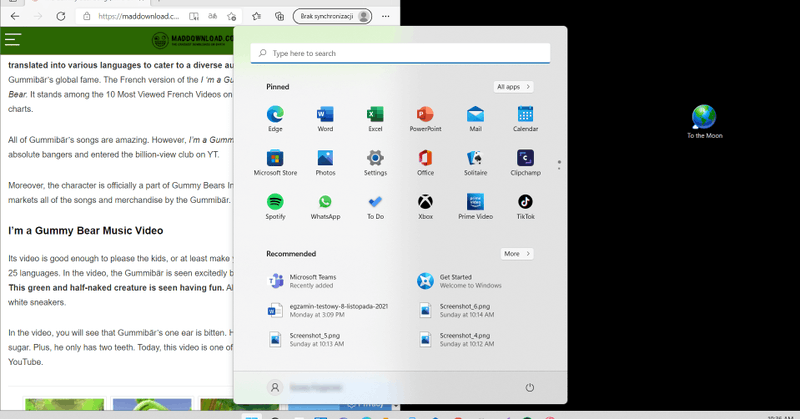
Task: Go back in the Edge browser
Action: click(15, 16)
